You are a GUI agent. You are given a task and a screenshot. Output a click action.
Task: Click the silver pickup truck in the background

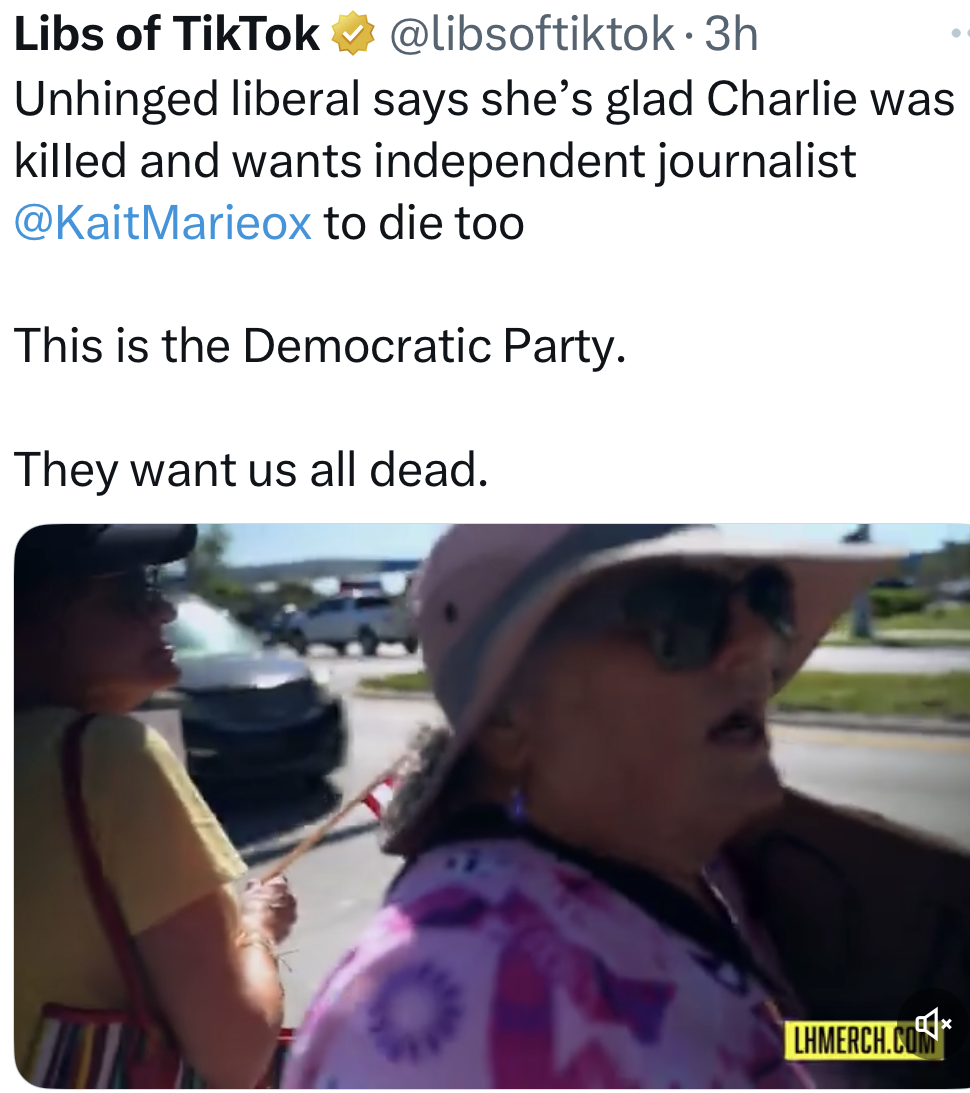coord(348,622)
